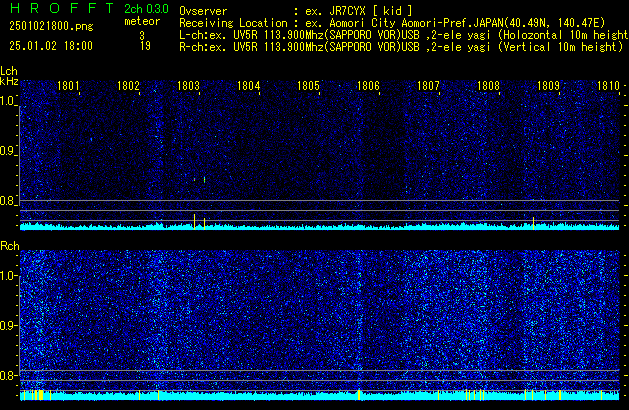Click the tallest yellow Lch spike before 1803

click(195, 221)
